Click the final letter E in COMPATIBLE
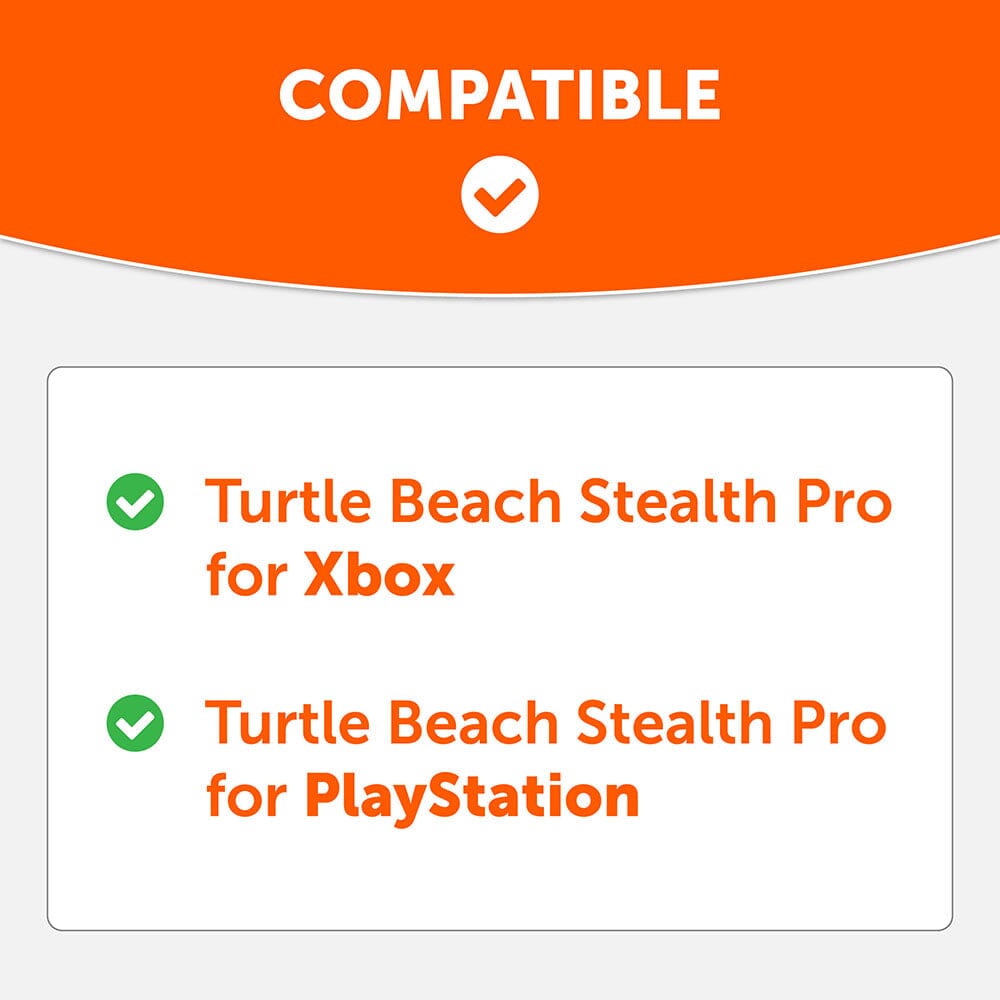This screenshot has height=1000, width=1000. pyautogui.click(x=699, y=94)
